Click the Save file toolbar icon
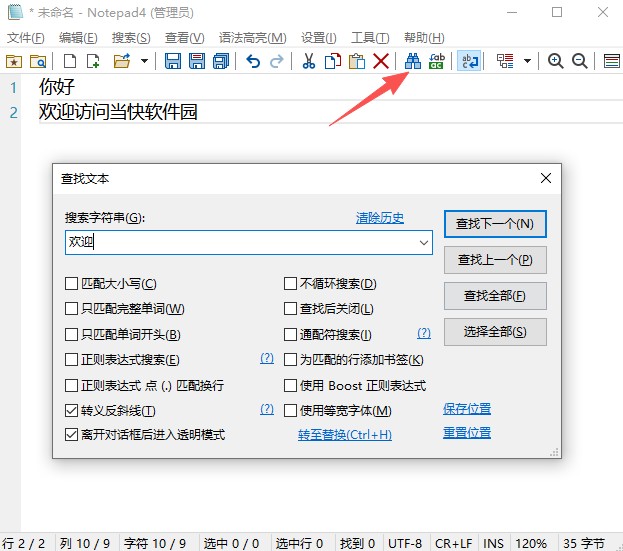The image size is (623, 551). (x=172, y=61)
